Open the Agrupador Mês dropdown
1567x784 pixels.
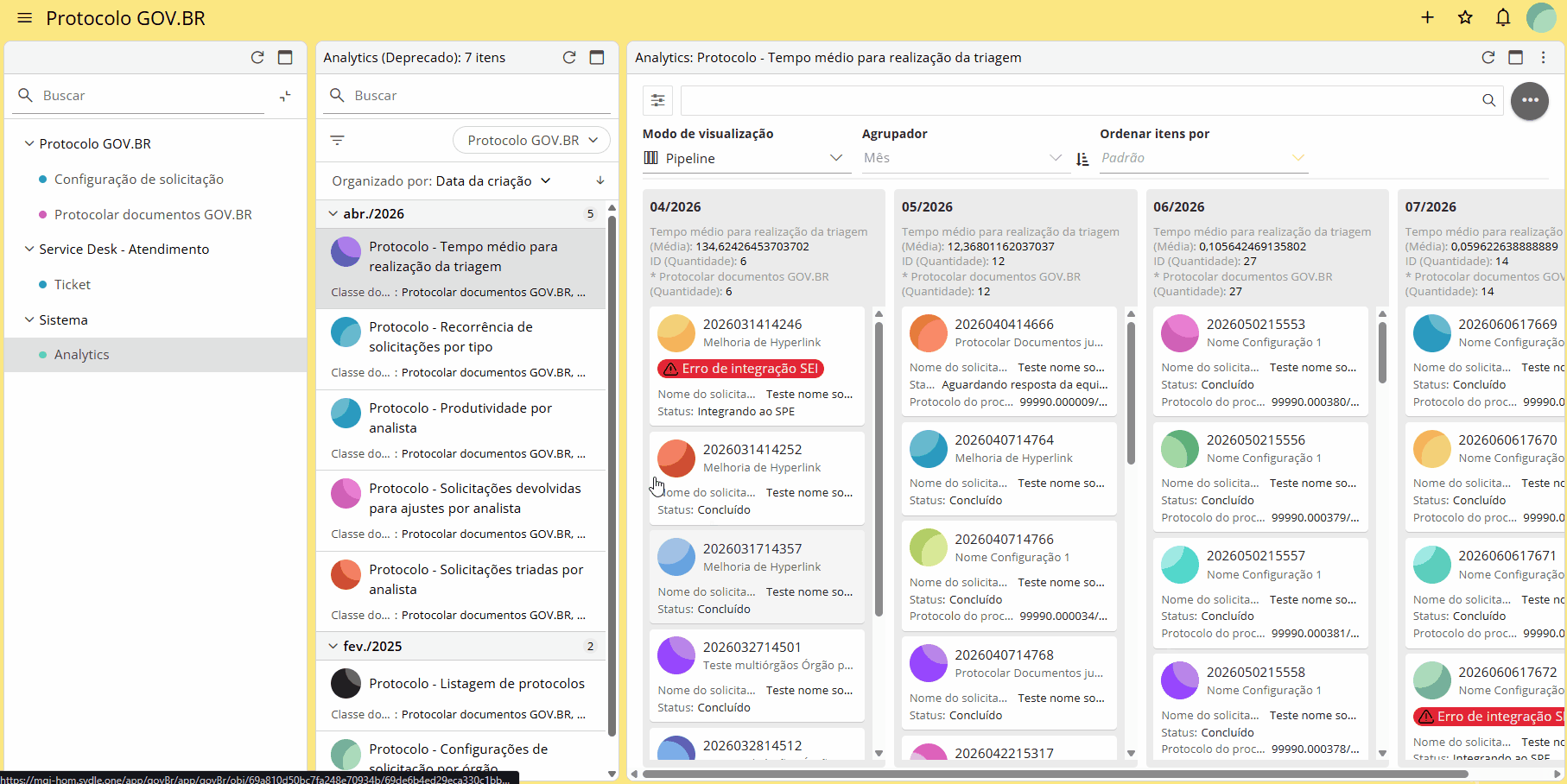point(962,158)
